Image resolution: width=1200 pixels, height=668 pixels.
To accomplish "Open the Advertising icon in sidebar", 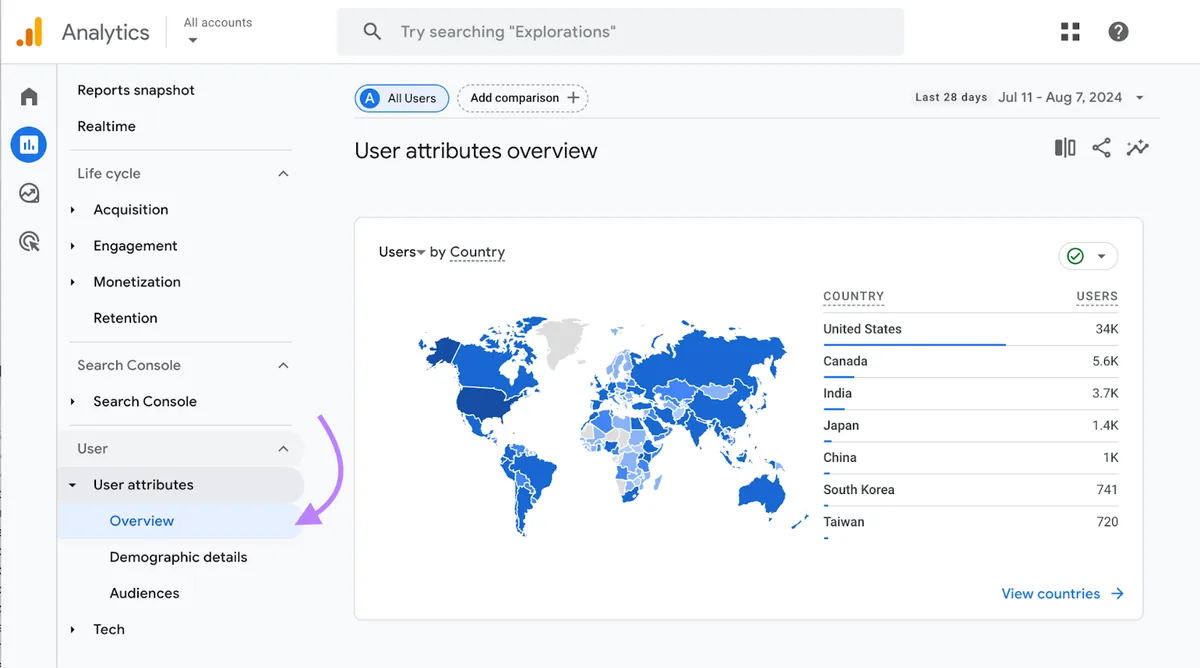I will click(29, 241).
